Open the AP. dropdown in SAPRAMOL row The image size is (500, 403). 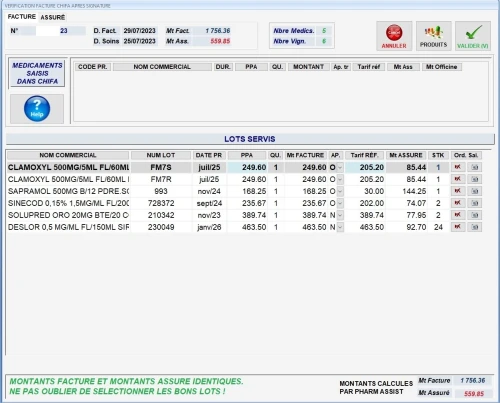340,191
